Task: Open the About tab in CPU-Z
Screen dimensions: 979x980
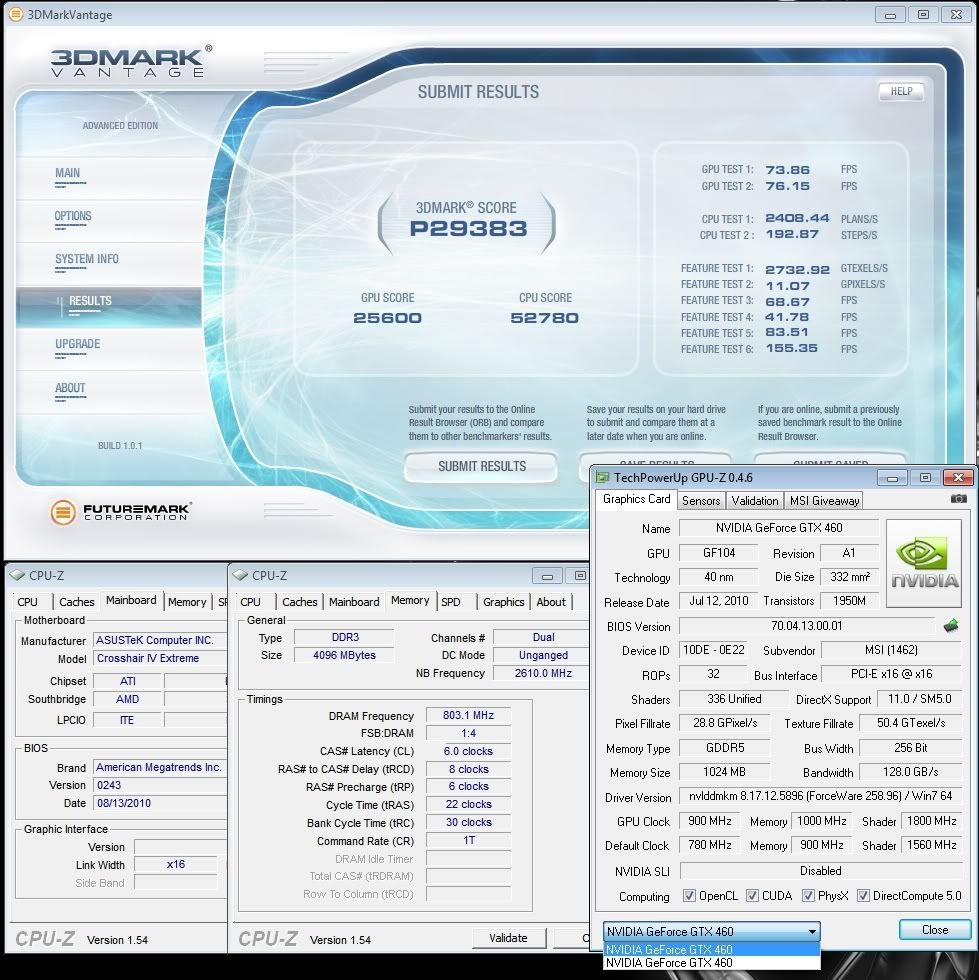Action: [x=551, y=602]
